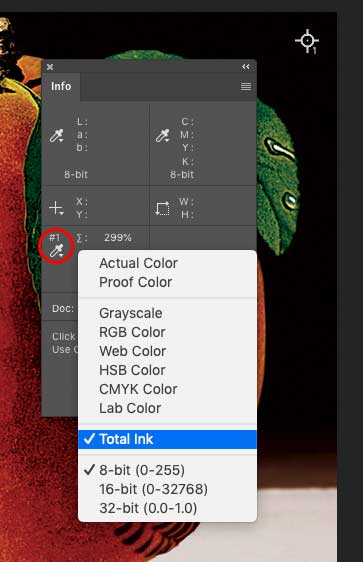
Task: Select 8-bit (0-255) depth option
Action: pos(167,470)
